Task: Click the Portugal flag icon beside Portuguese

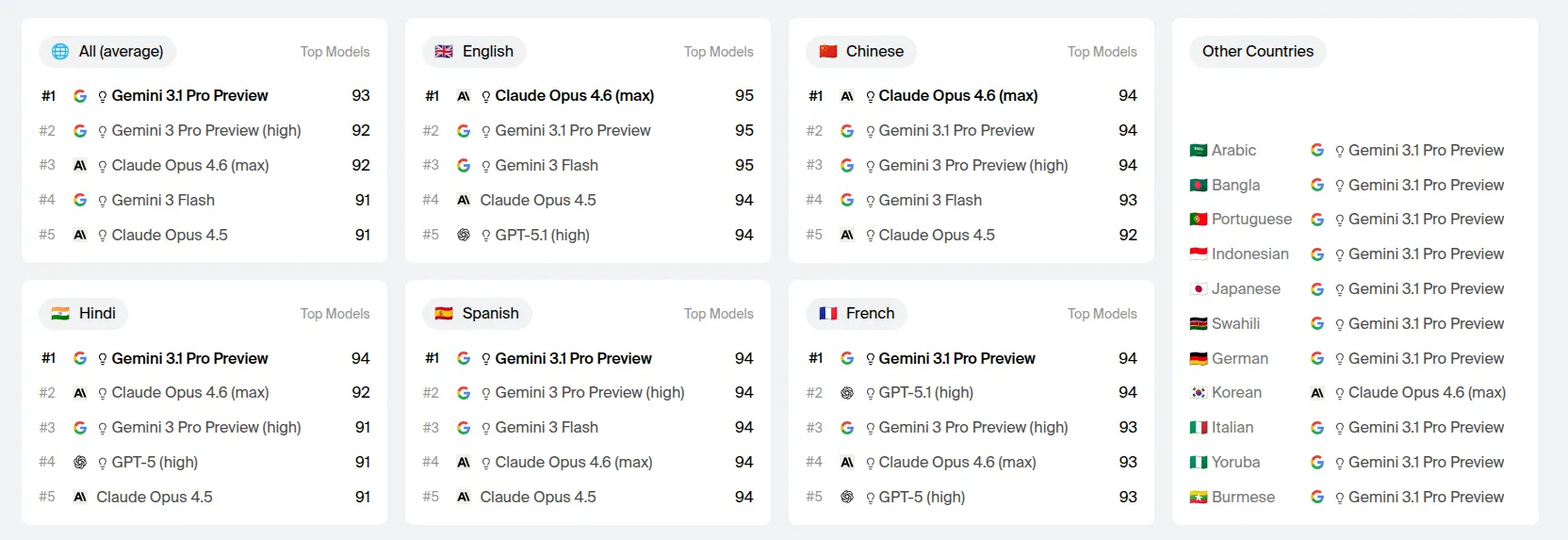Action: (1199, 219)
